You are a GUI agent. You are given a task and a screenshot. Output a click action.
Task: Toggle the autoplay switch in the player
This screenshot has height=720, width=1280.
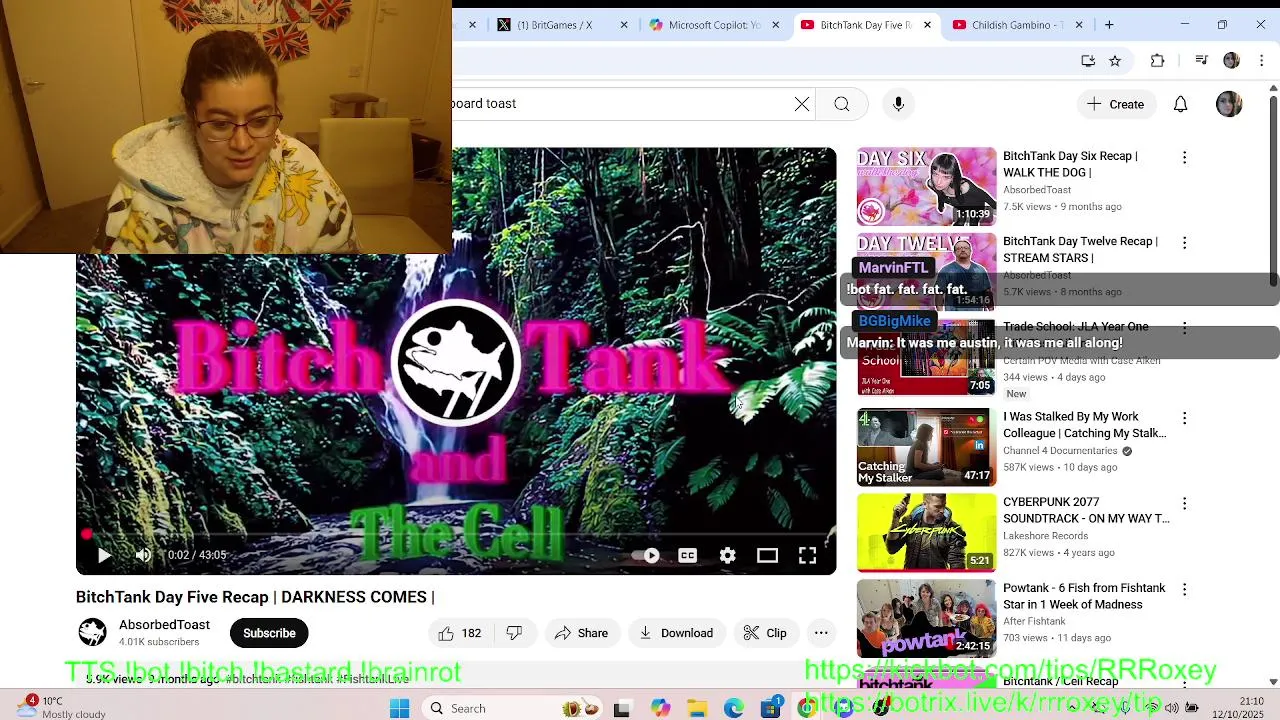[647, 556]
